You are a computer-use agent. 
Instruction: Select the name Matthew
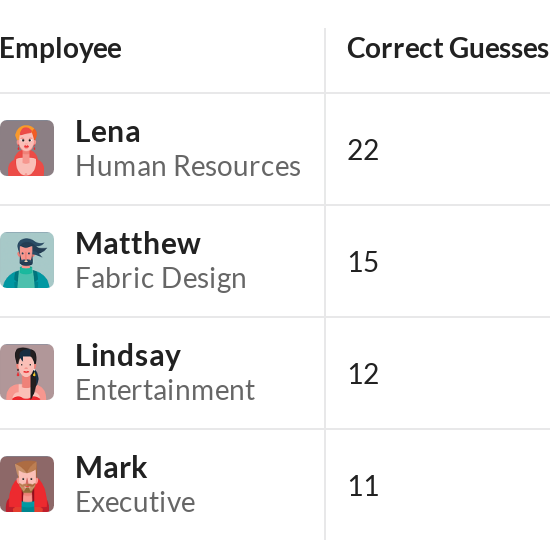138,243
